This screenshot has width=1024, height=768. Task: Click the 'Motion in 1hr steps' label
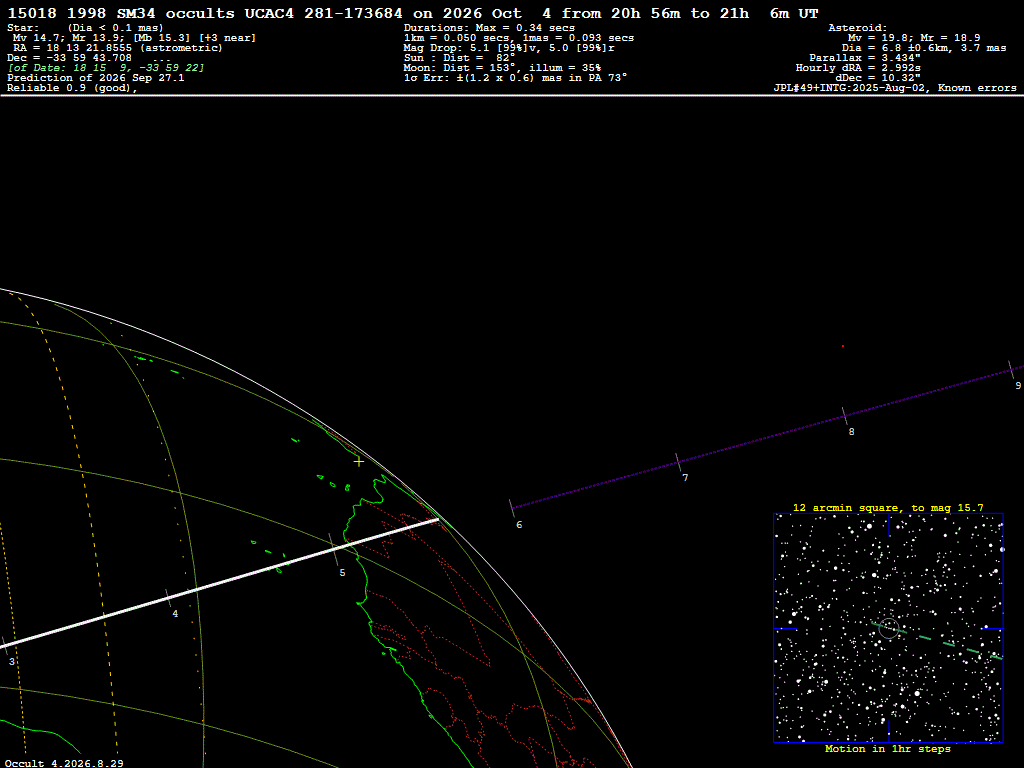888,748
